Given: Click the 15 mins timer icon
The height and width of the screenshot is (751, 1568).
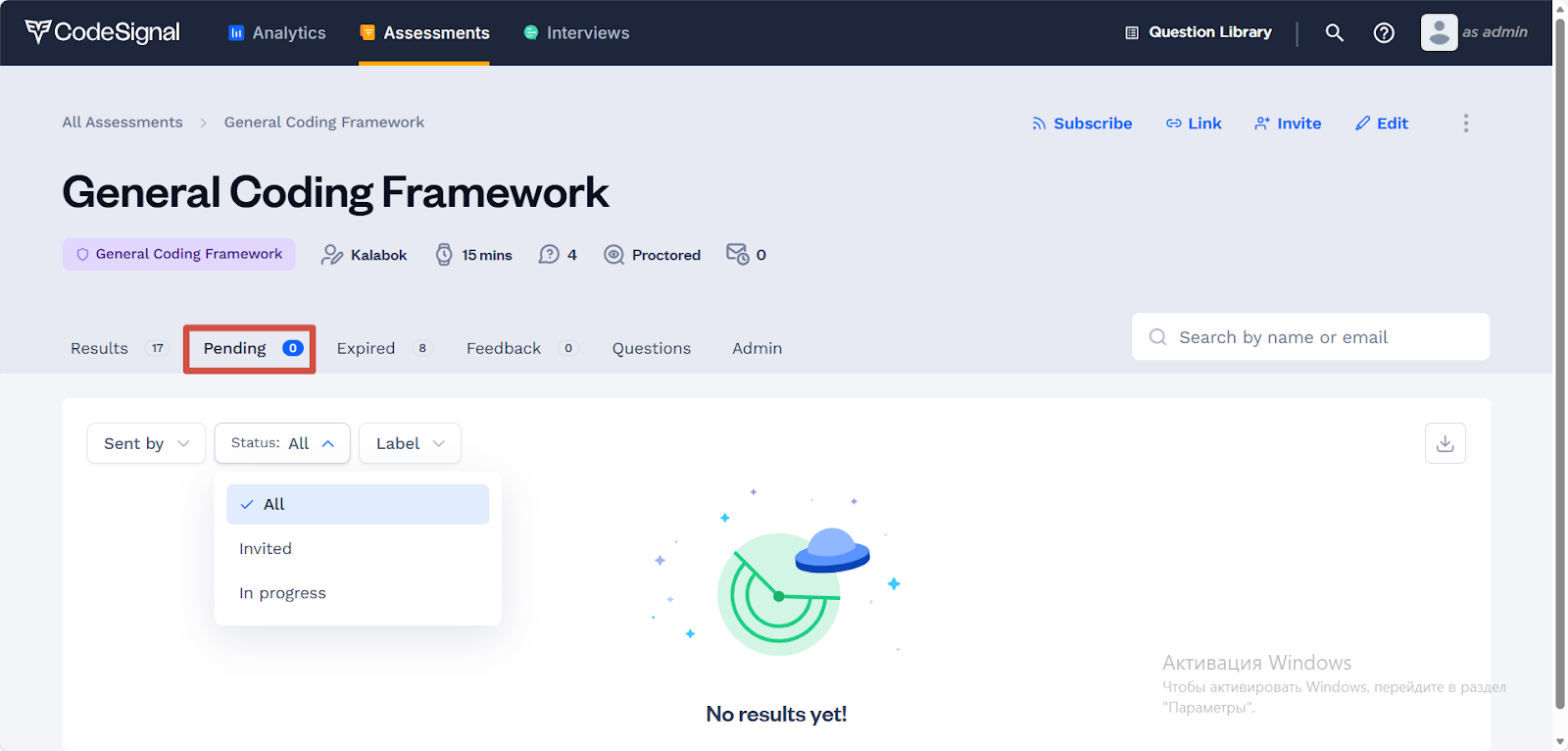Looking at the screenshot, I should [444, 255].
